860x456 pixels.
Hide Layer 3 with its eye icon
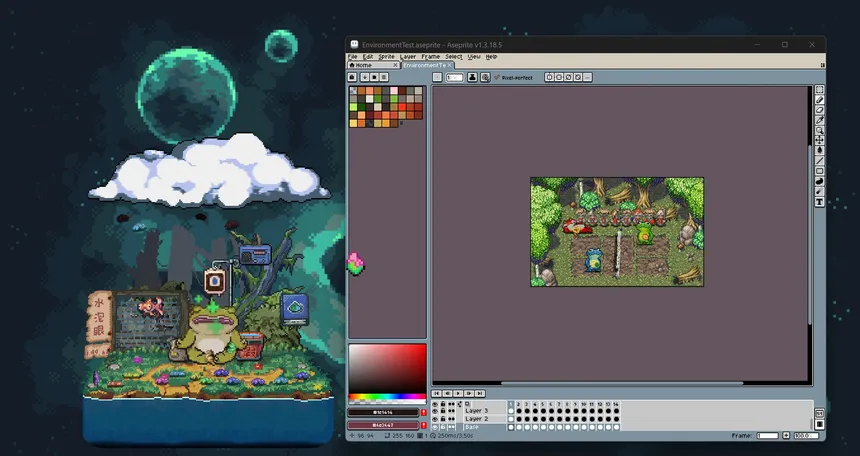coord(435,411)
